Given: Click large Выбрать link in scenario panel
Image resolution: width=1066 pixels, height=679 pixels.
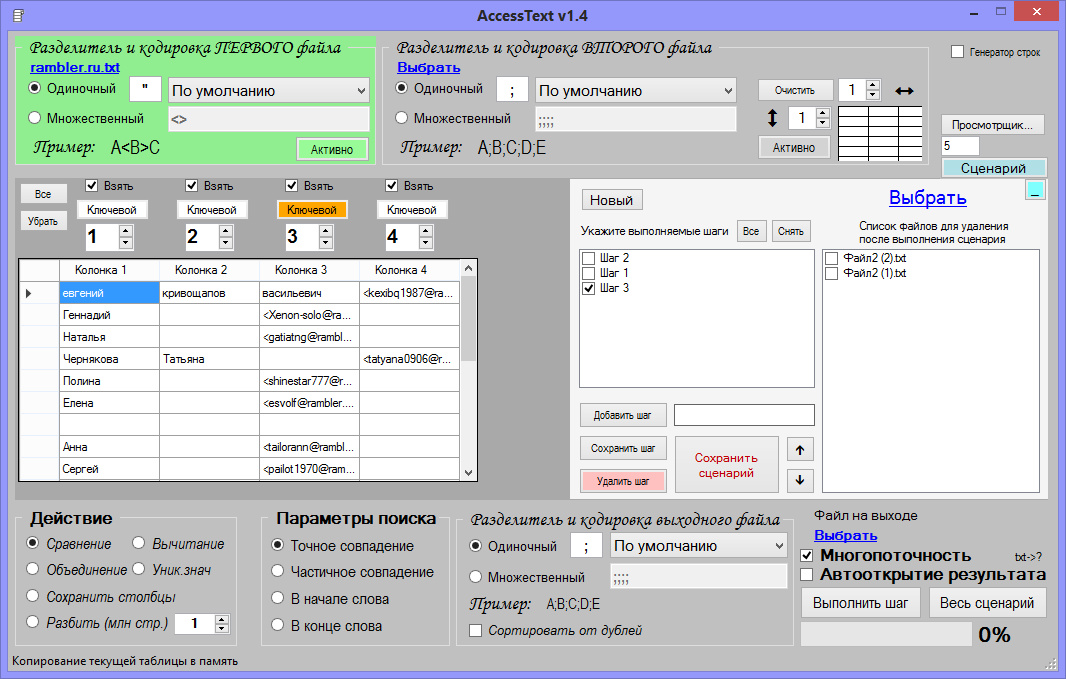Looking at the screenshot, I should (x=927, y=198).
